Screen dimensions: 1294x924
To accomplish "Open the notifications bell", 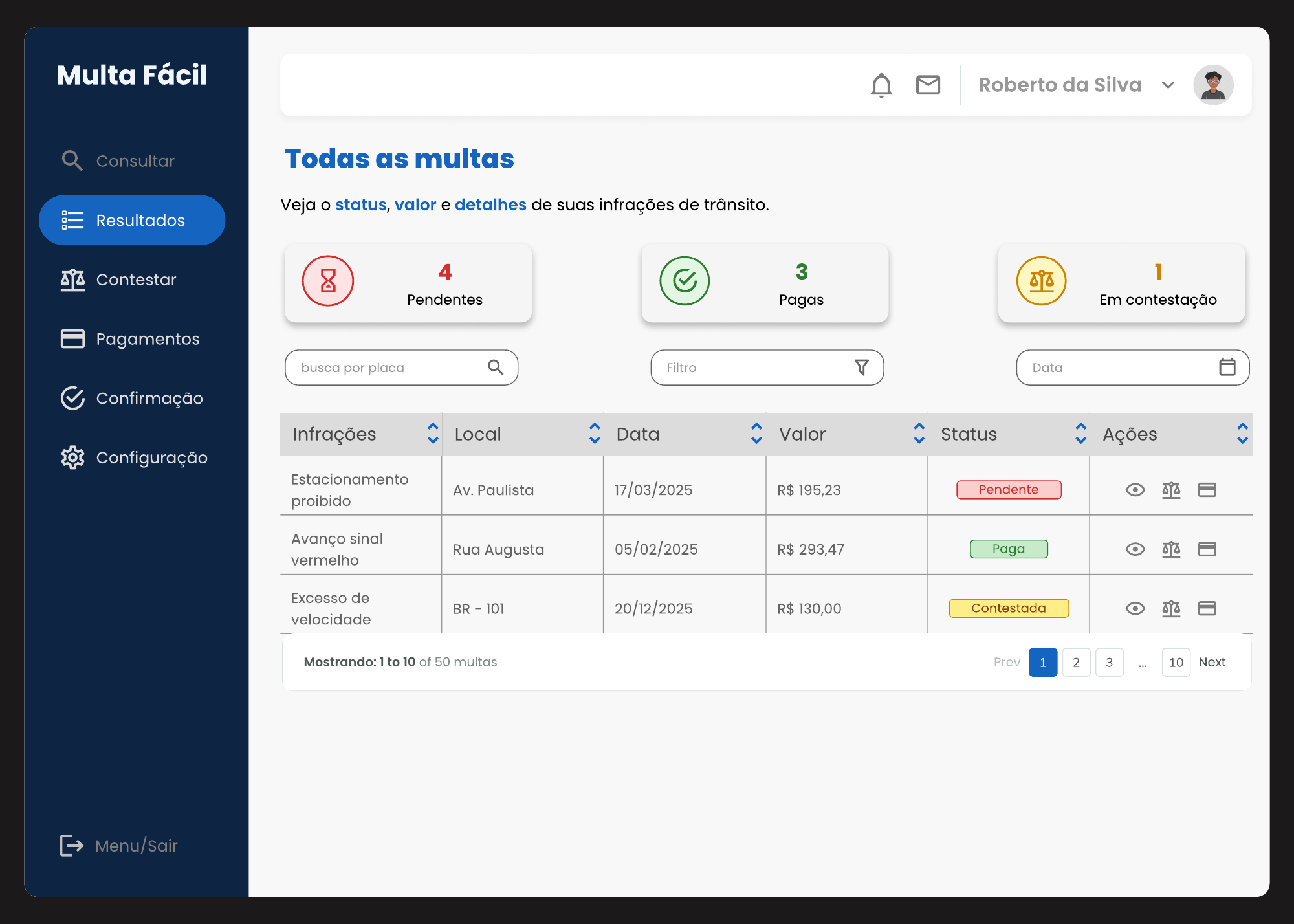I will 881,85.
